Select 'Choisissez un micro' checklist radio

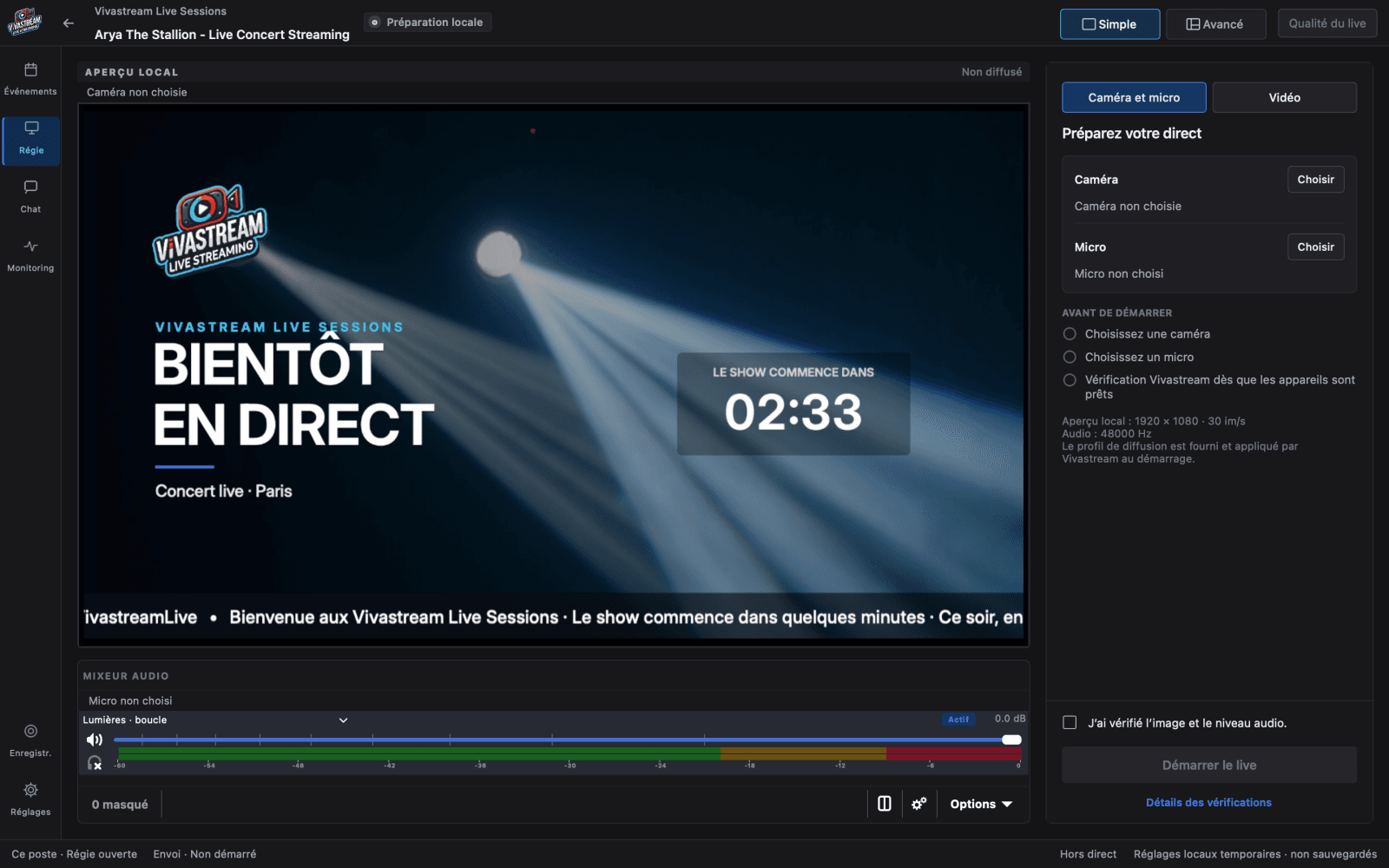[1070, 358]
